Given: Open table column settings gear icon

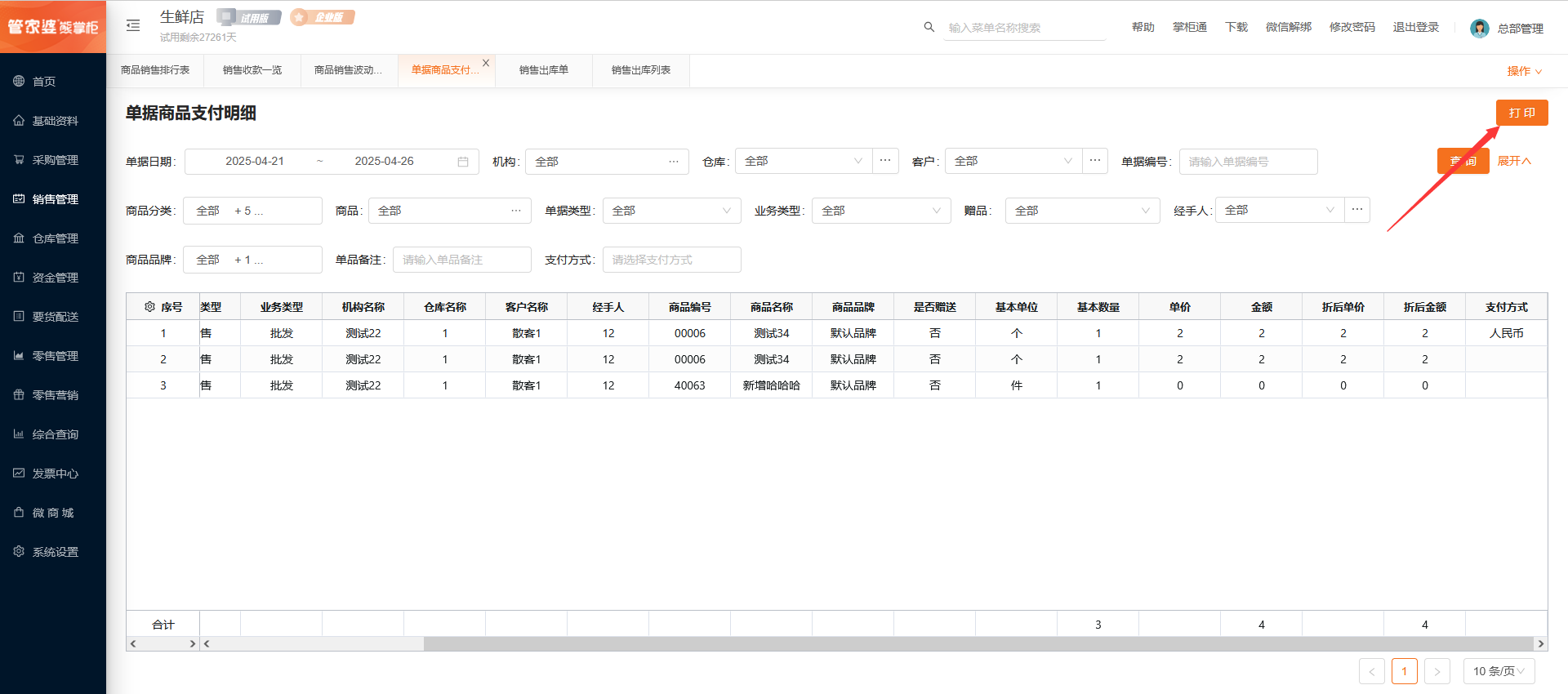Looking at the screenshot, I should click(149, 307).
